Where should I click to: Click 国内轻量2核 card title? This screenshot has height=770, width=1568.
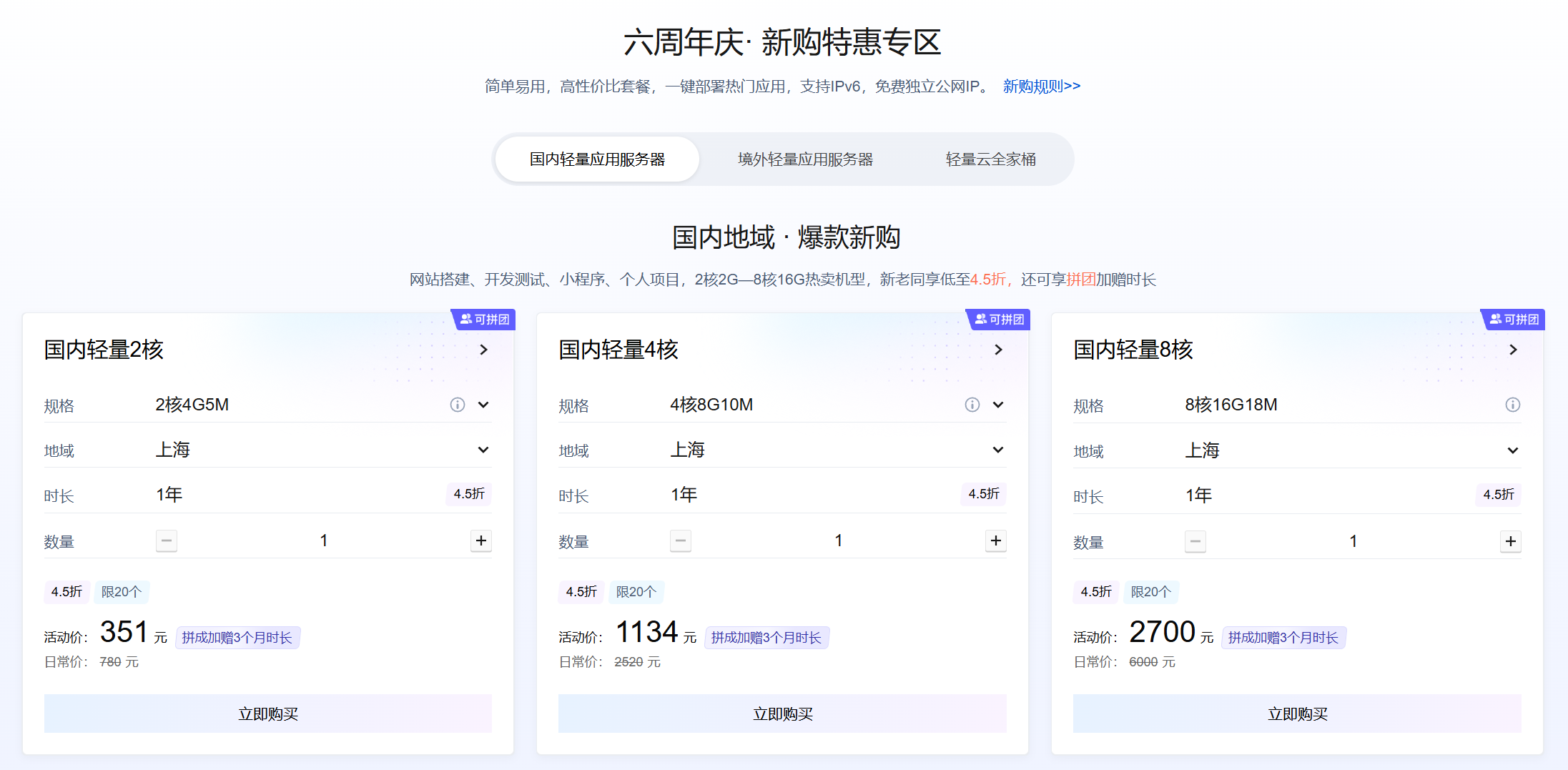coord(104,350)
